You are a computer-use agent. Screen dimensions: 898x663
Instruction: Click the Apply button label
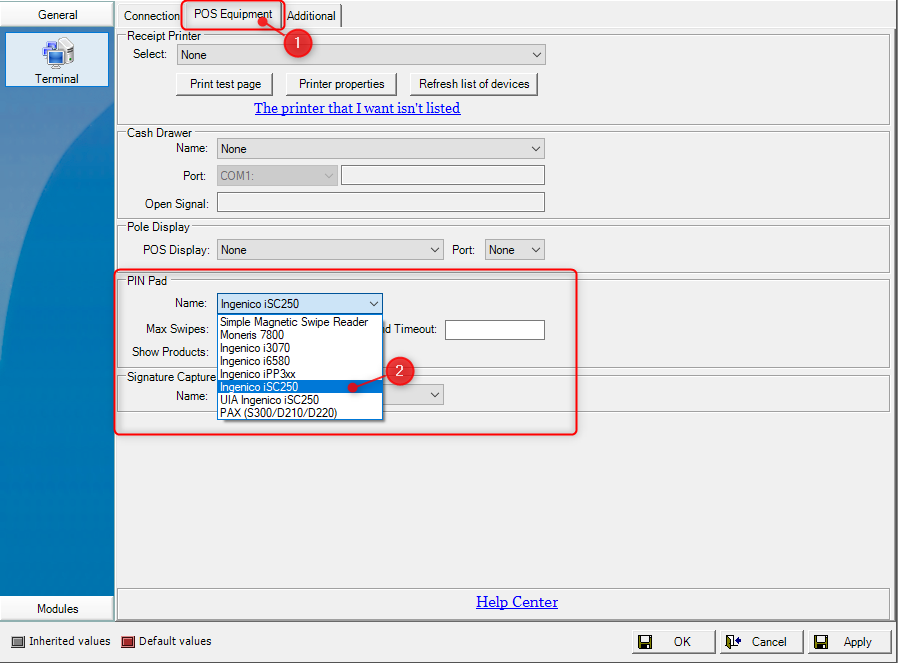[x=857, y=642]
